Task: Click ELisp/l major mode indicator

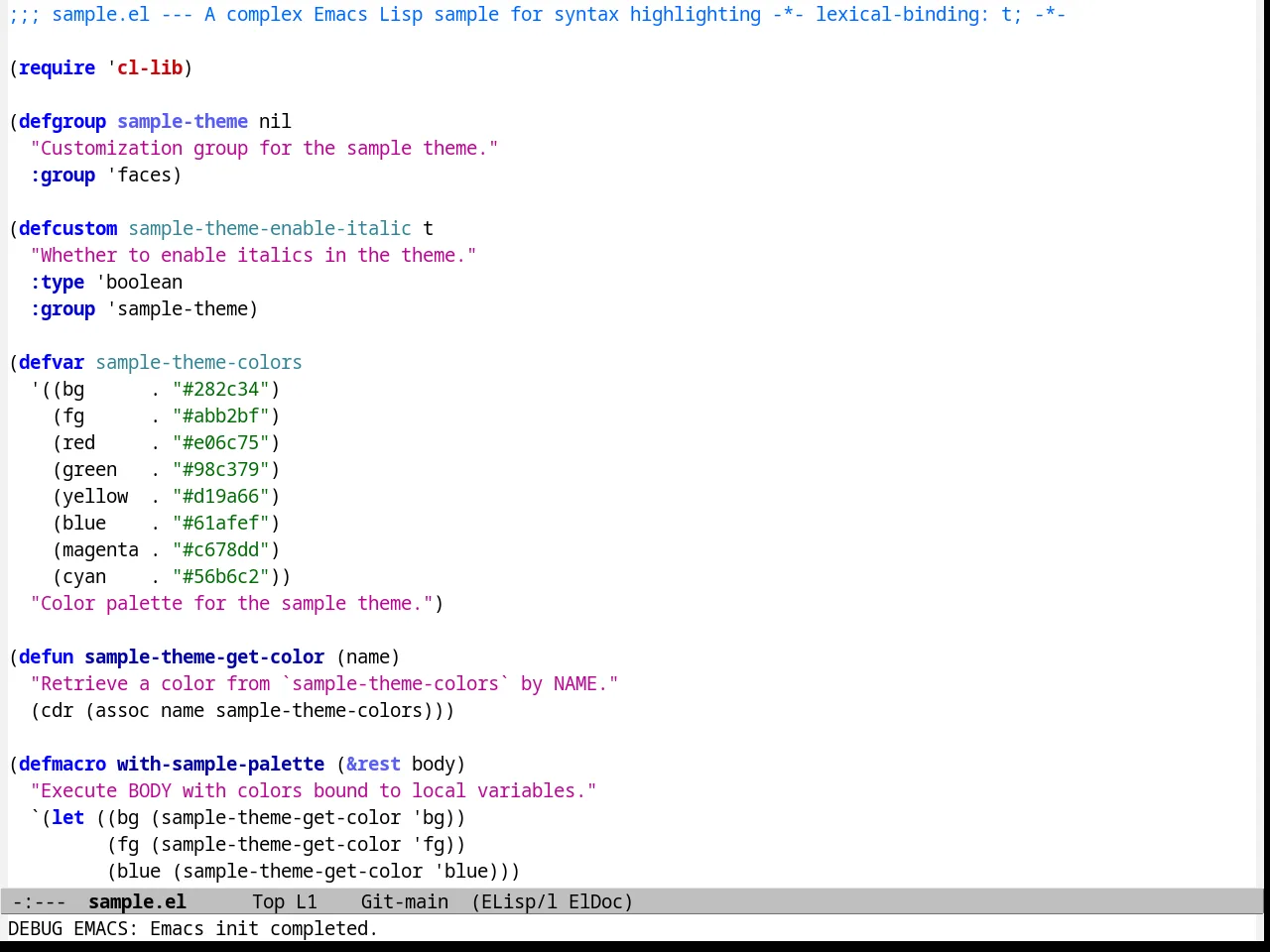Action: (520, 901)
